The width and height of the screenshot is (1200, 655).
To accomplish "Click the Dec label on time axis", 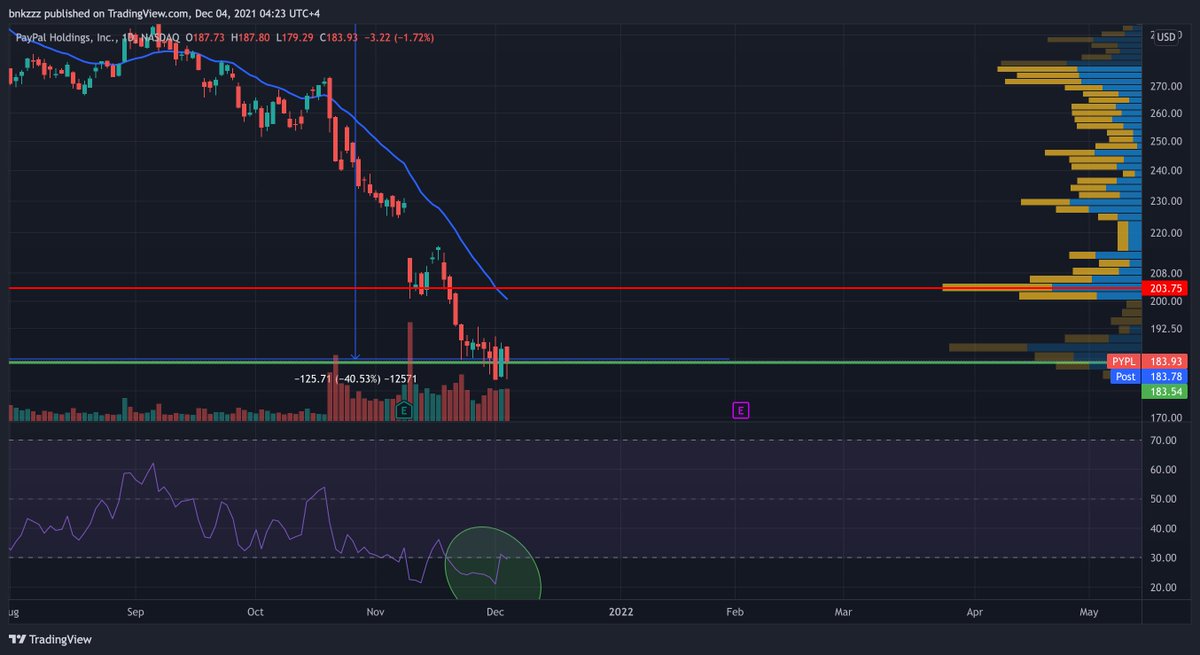I will coord(496,611).
